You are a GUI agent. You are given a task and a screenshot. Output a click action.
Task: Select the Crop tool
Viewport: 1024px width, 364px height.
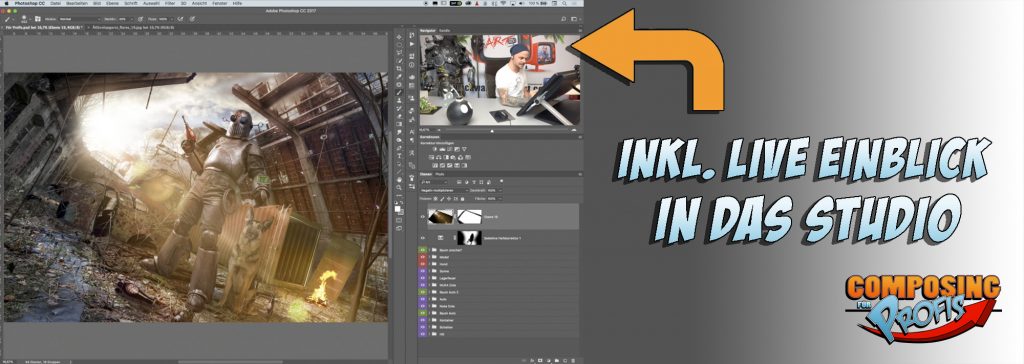tap(399, 69)
